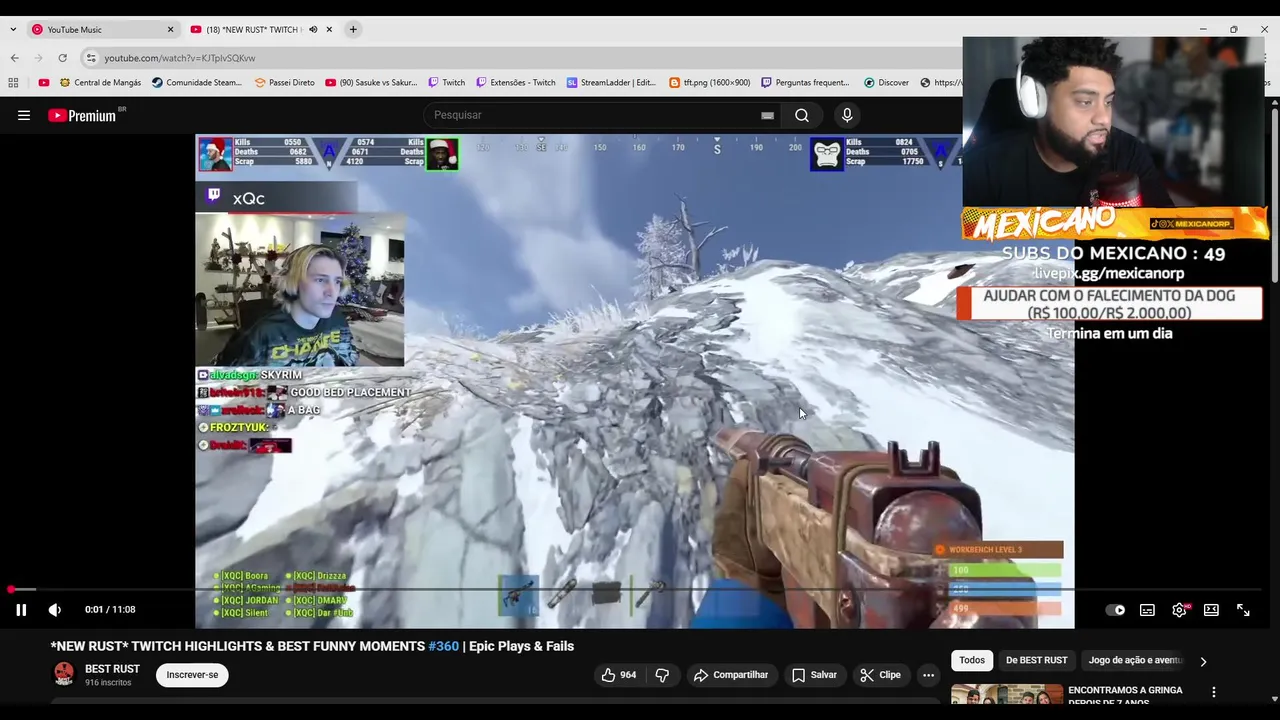Open the browser apps grid bookmark icon
The height and width of the screenshot is (720, 1280).
13,83
